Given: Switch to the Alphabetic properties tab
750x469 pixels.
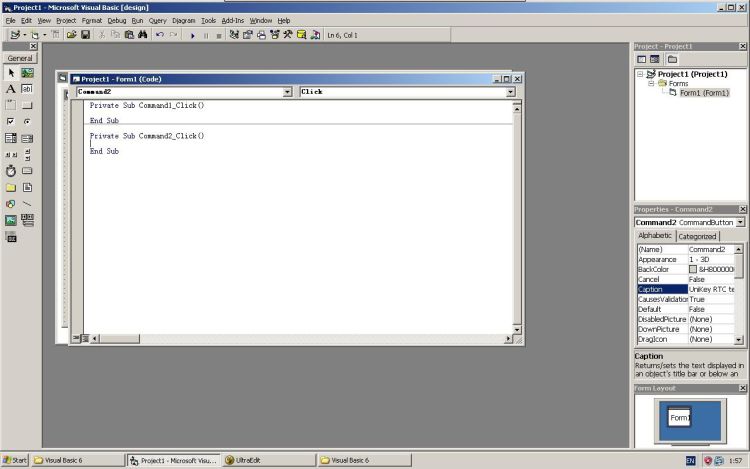Looking at the screenshot, I should point(655,236).
